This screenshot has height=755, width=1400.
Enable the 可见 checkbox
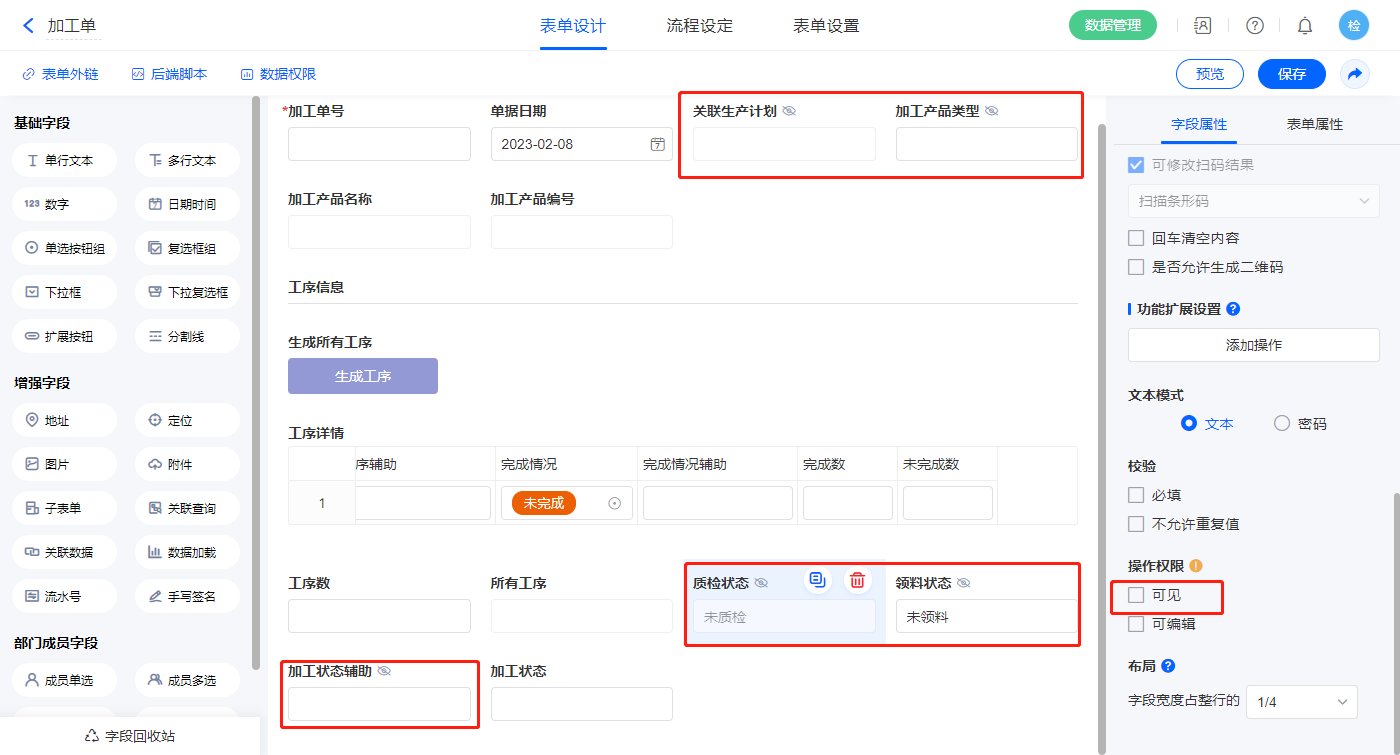point(1136,595)
